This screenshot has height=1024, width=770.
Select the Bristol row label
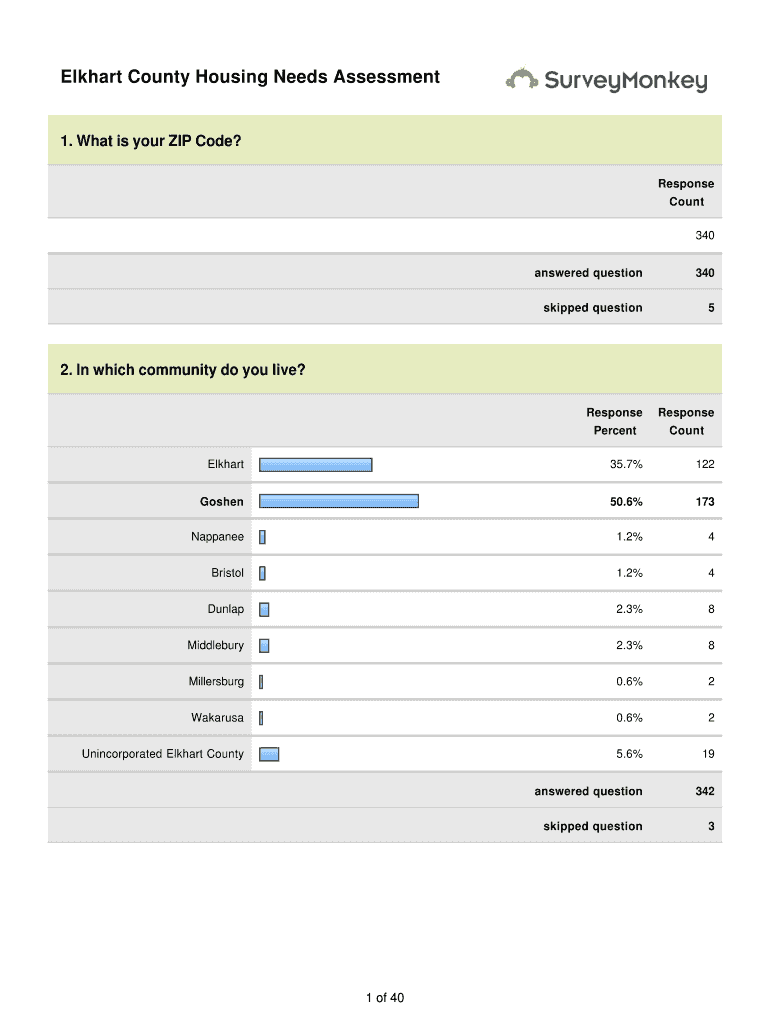point(227,573)
